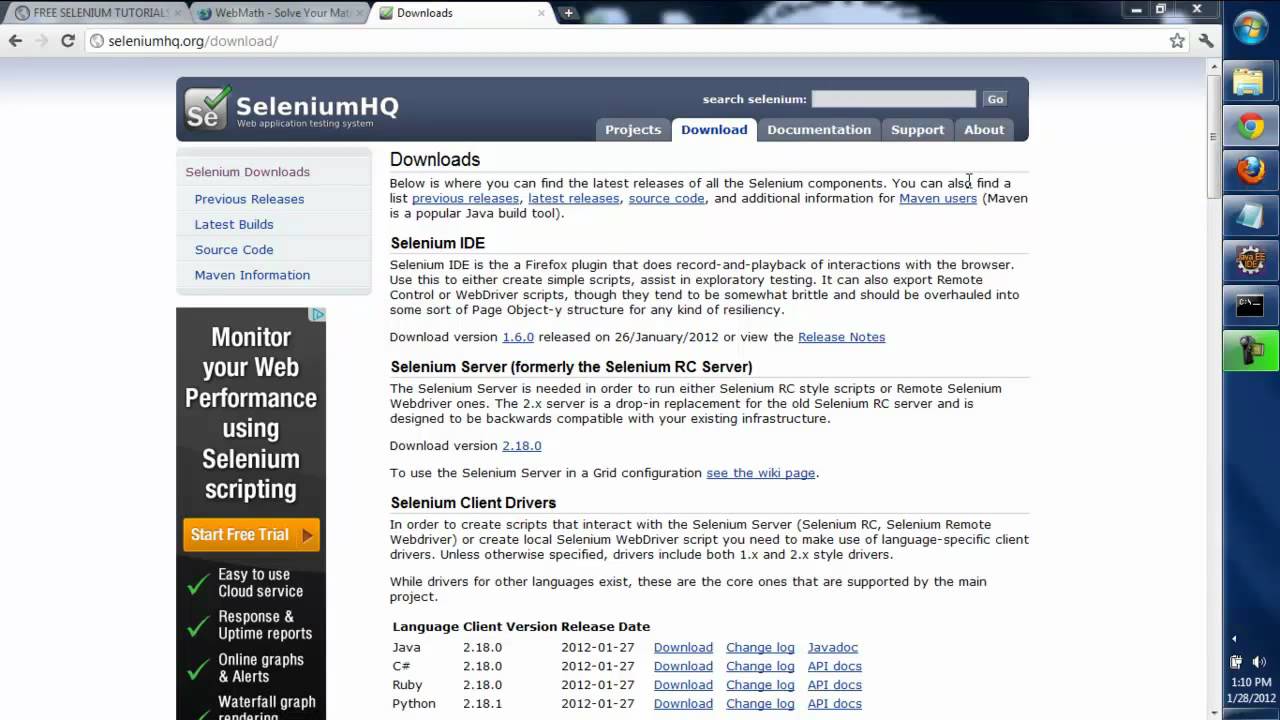Open a new tab with the plus button
This screenshot has height=720, width=1280.
(568, 13)
